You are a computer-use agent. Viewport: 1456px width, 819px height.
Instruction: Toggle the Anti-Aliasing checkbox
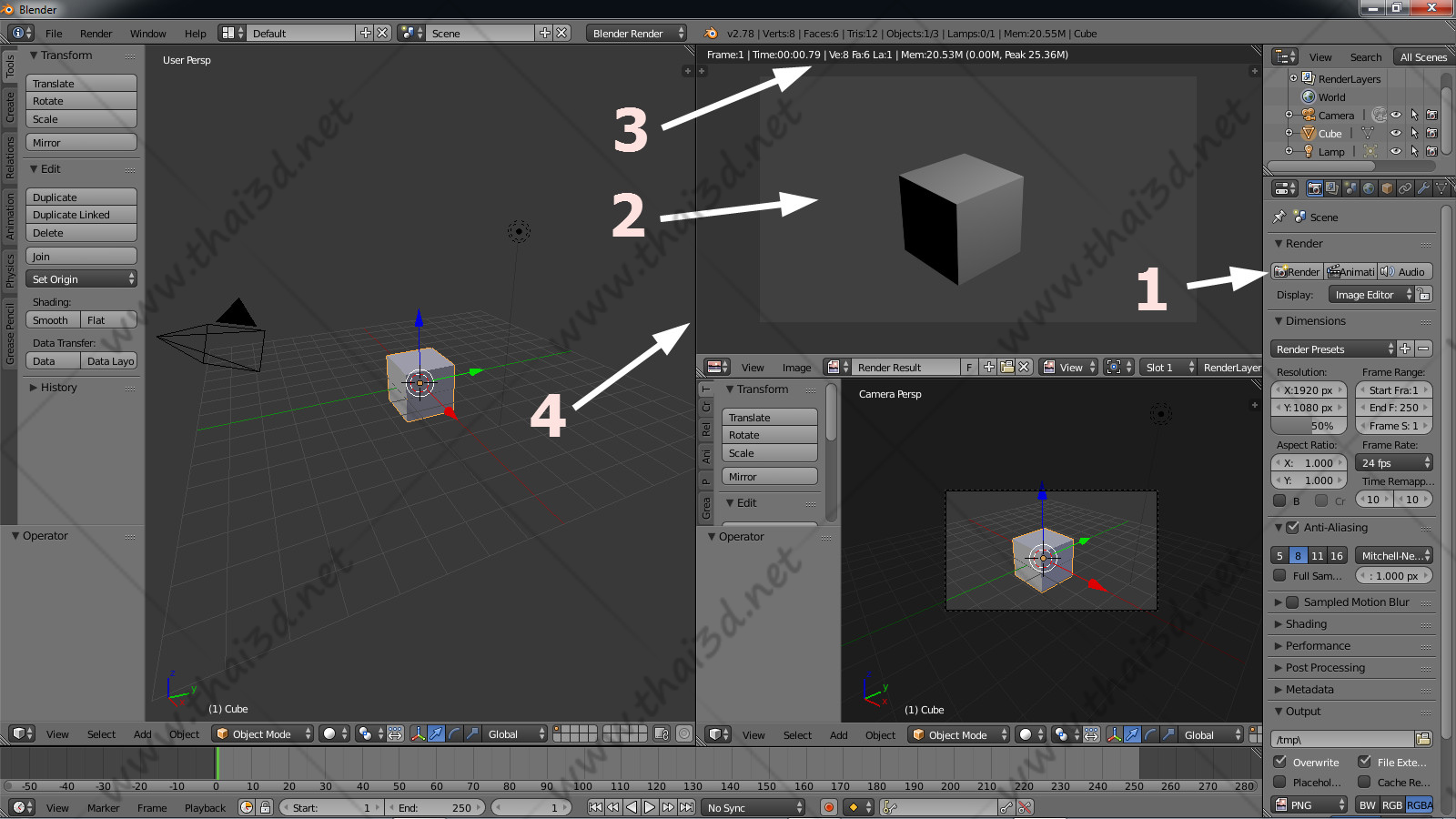click(x=1292, y=528)
